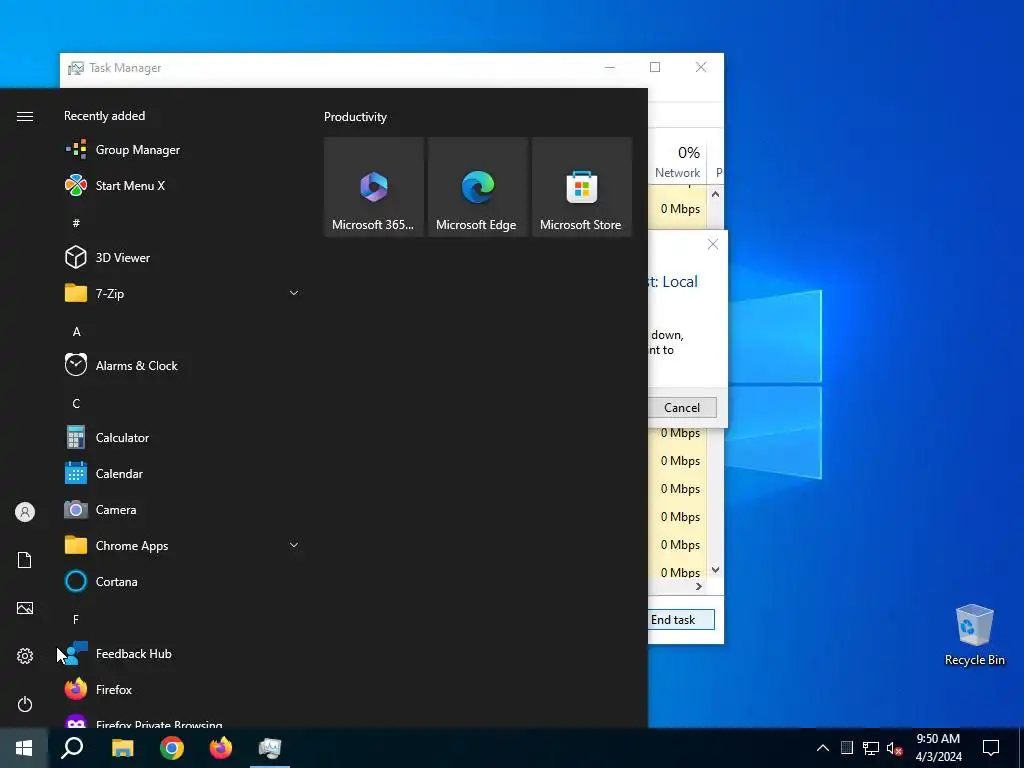Screen dimensions: 1024x768
Task: Click letter C group header
Action: pos(76,403)
